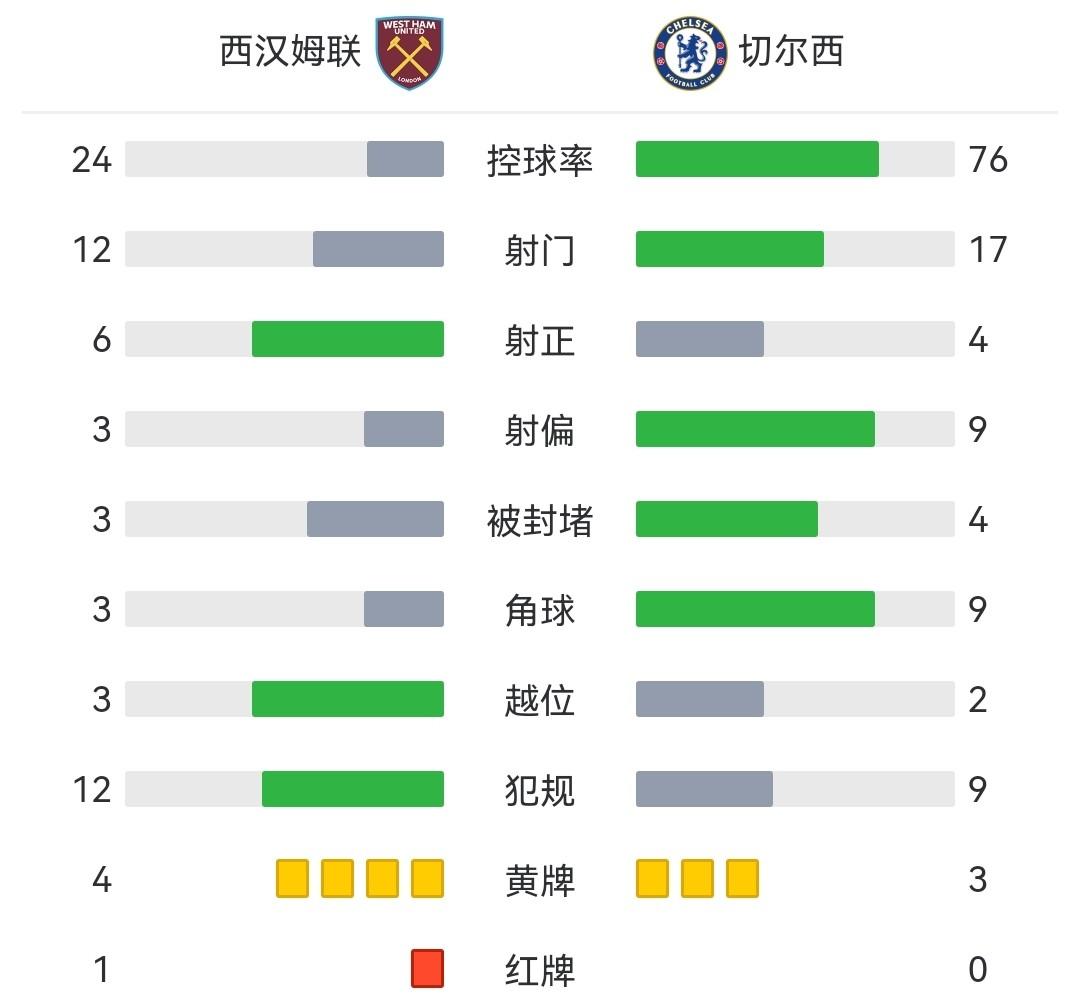Image resolution: width=1080 pixels, height=1002 pixels.
Task: Select the 越位 stat label
Action: (540, 700)
